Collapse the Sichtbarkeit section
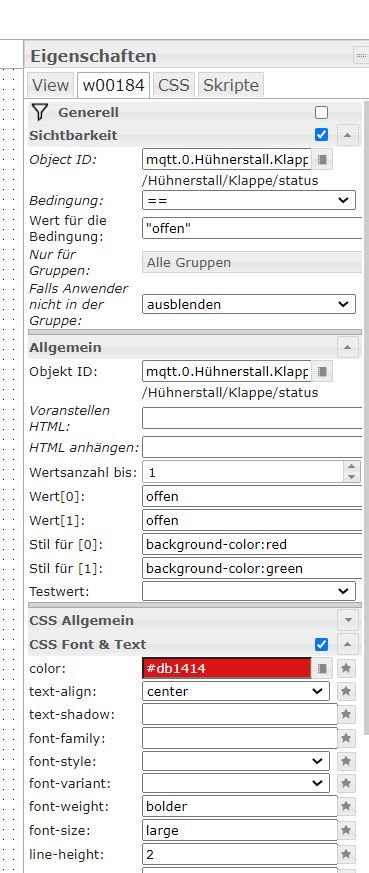Screen dimensions: 369x873 [348, 135]
